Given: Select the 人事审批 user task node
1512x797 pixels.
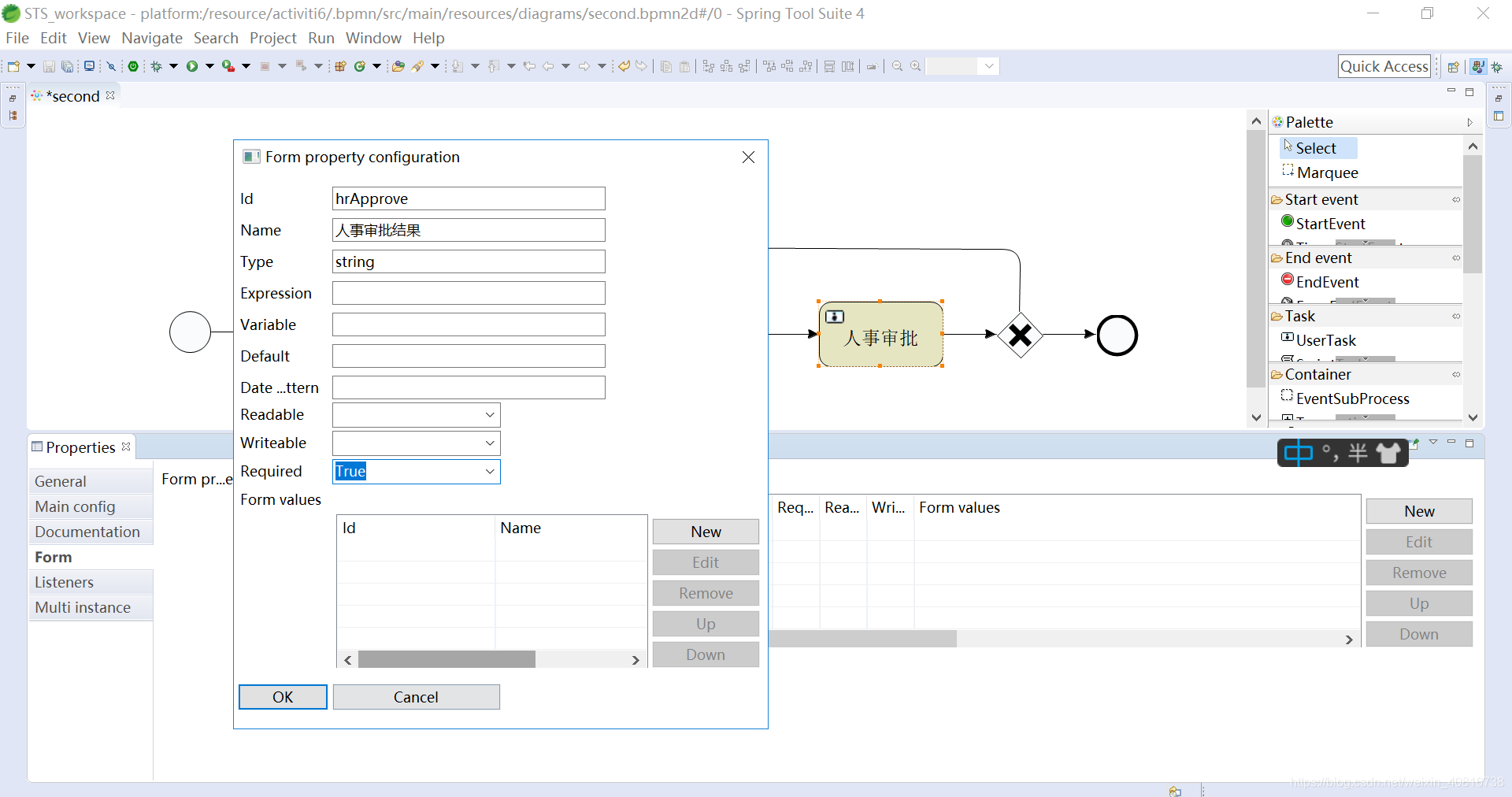Looking at the screenshot, I should tap(880, 334).
